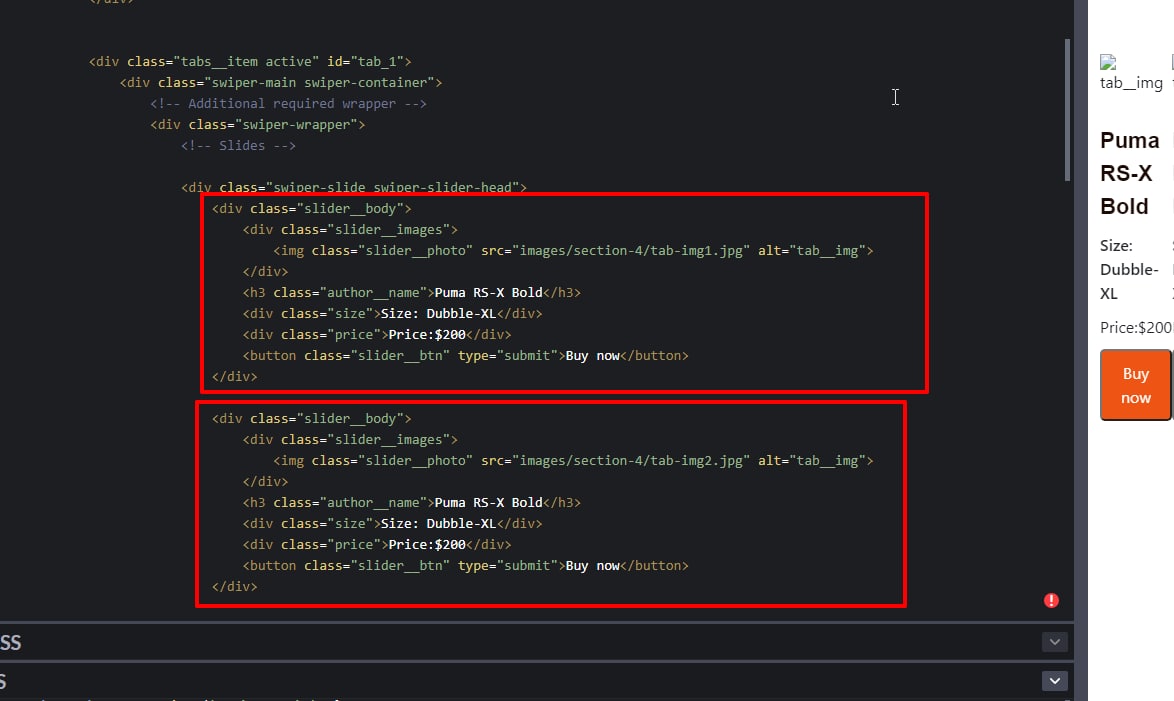
Task: Expand the CSS panel chevron dropdown
Action: (1054, 642)
